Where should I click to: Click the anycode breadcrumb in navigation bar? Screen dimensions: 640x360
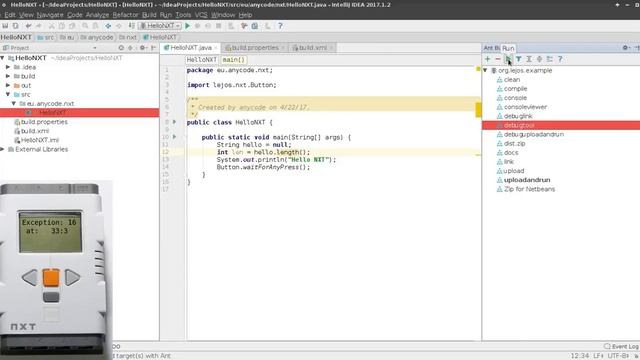(97, 37)
